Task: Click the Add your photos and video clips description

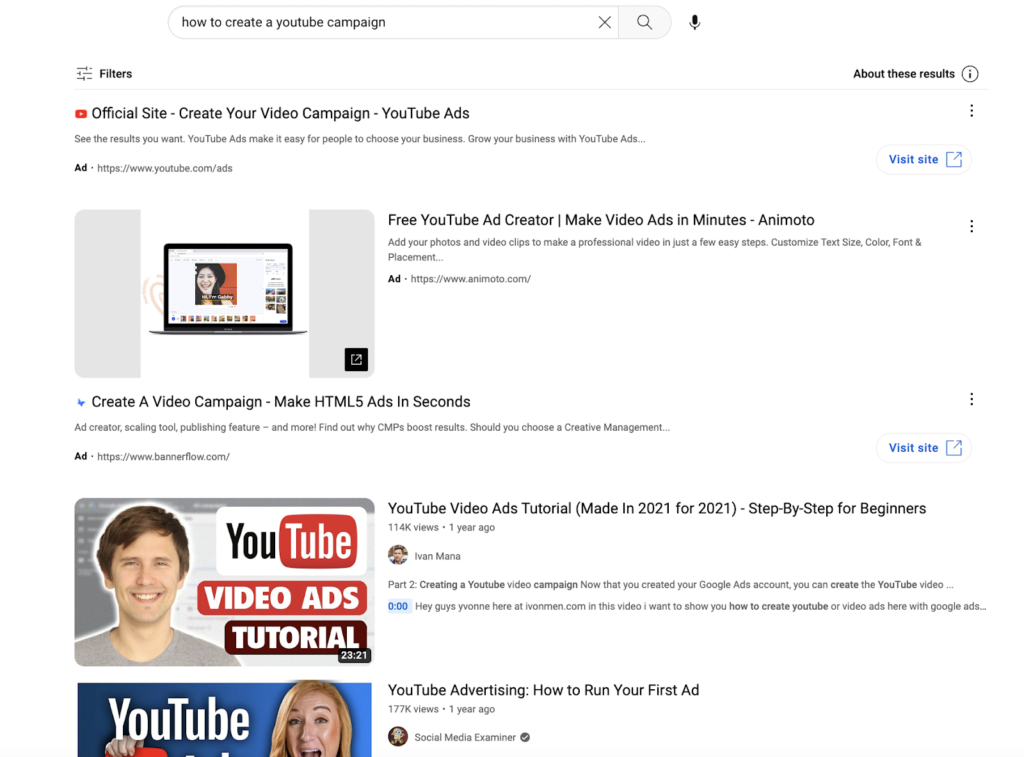Action: click(x=654, y=250)
